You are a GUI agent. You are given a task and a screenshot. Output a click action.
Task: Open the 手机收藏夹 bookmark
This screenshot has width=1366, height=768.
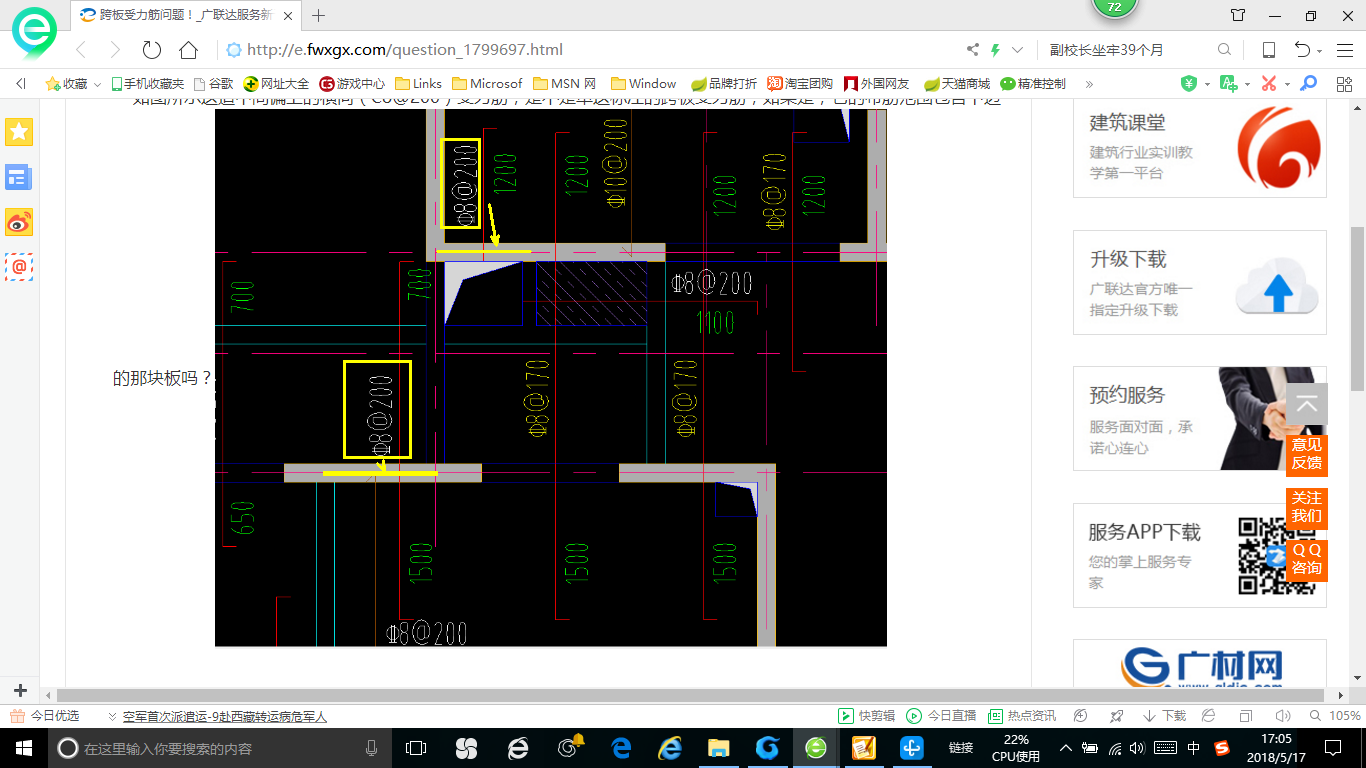[147, 84]
